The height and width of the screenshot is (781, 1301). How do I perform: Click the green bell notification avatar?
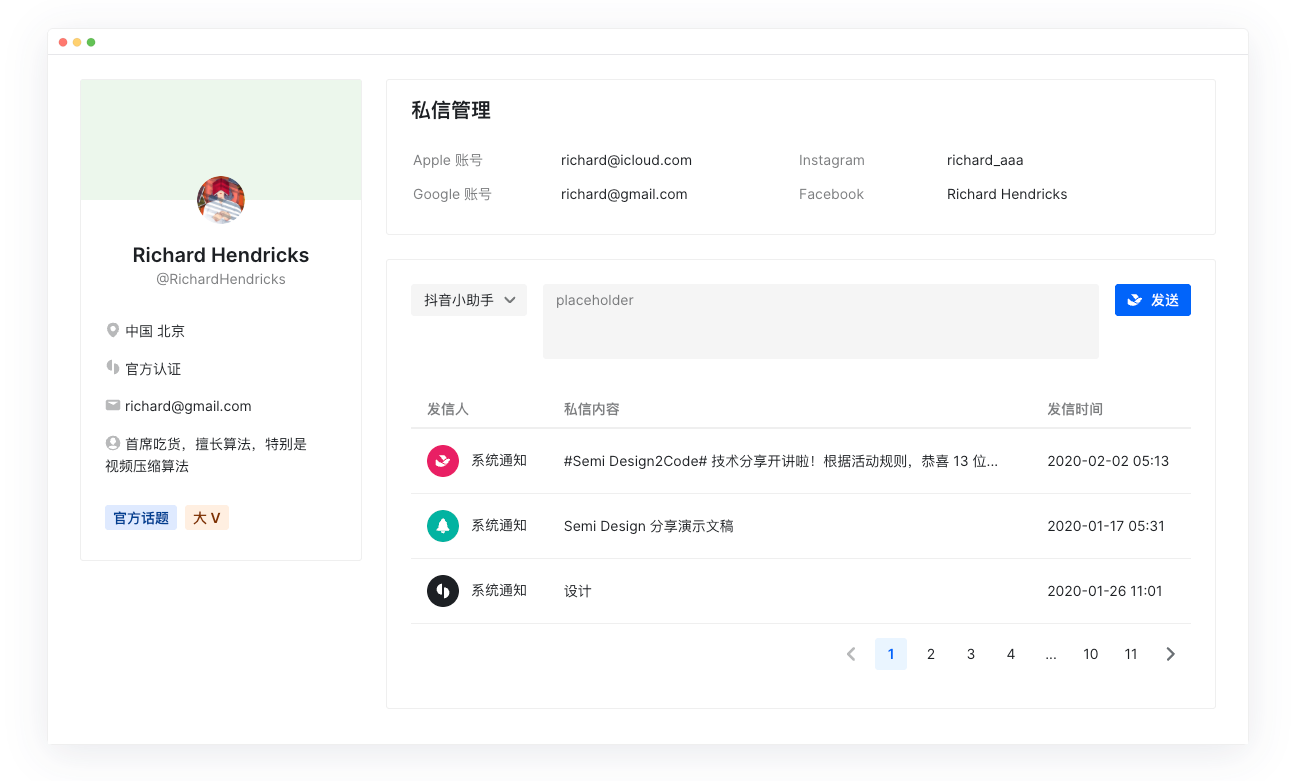tap(443, 526)
